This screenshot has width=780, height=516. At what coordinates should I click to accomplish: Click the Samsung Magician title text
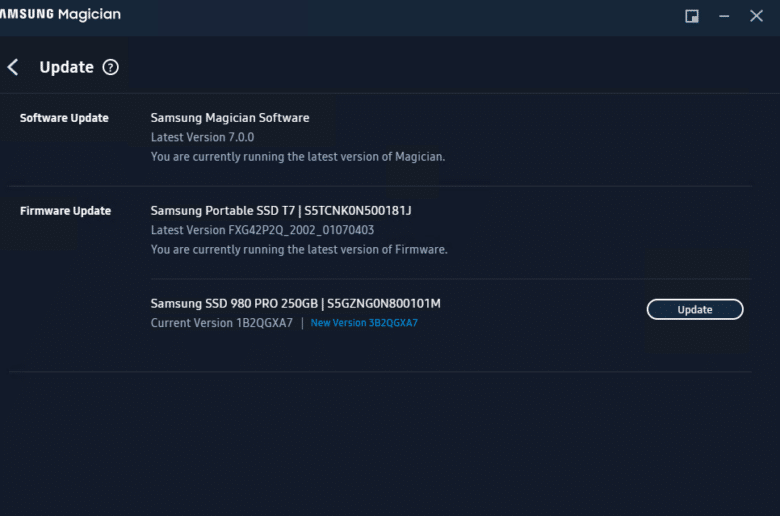60,14
